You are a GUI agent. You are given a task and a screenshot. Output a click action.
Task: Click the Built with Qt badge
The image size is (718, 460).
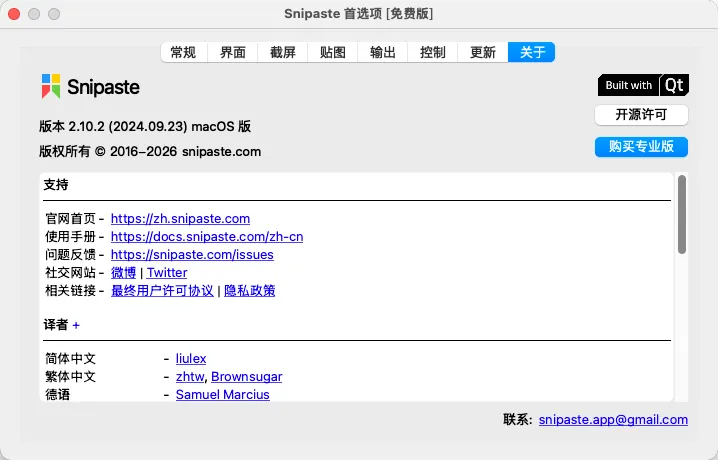[643, 85]
